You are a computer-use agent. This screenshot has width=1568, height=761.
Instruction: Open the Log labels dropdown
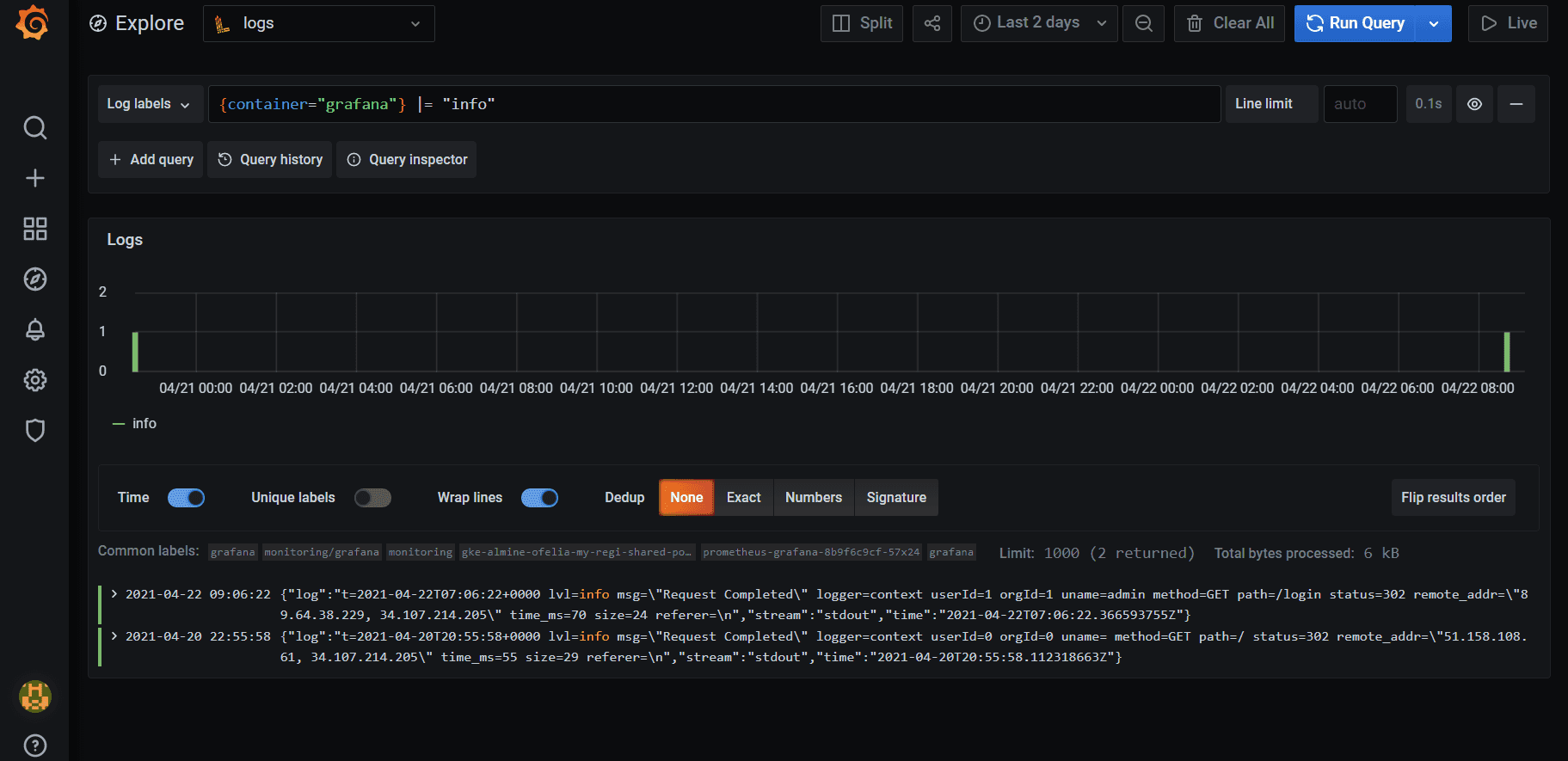coord(150,104)
